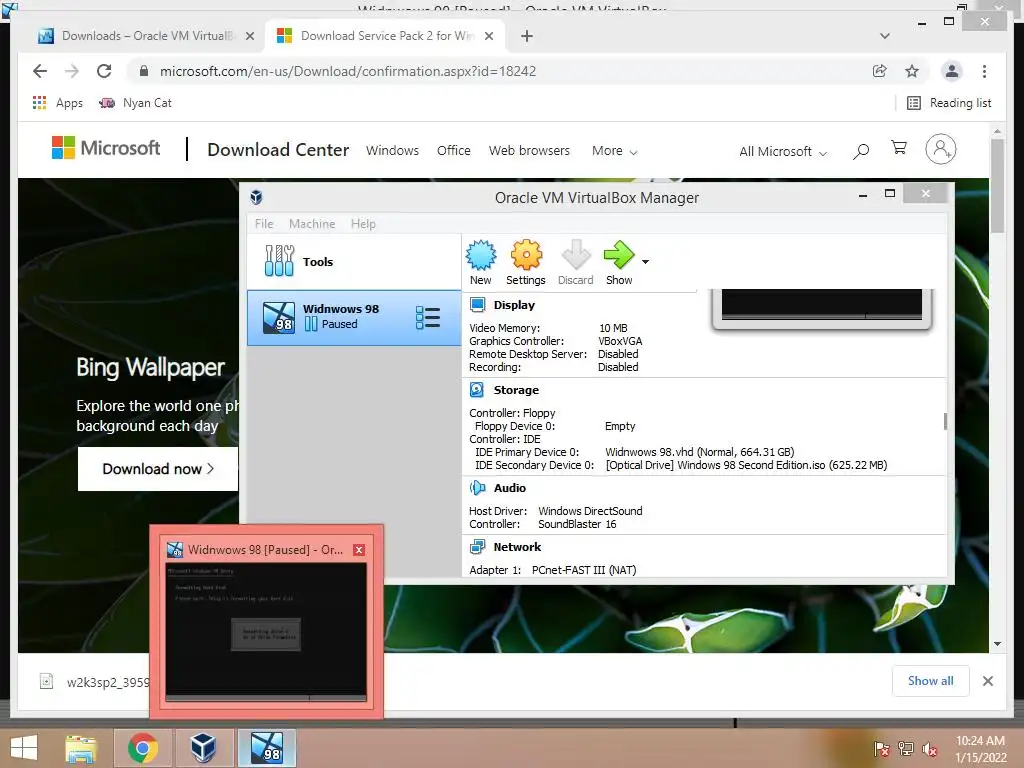
Task: Open the Nyan Cat bookmark
Action: point(135,103)
